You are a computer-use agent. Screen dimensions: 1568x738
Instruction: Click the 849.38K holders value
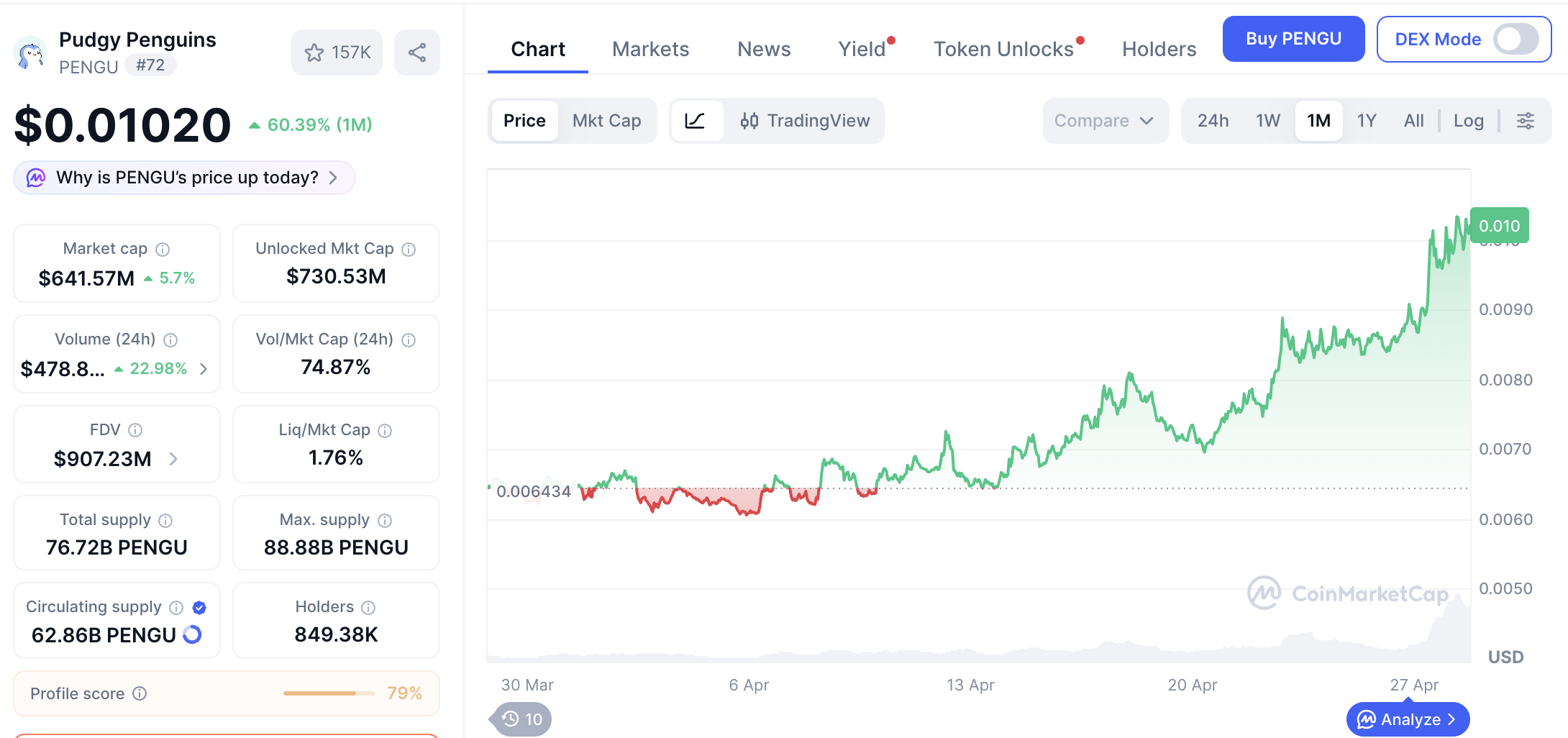point(336,634)
